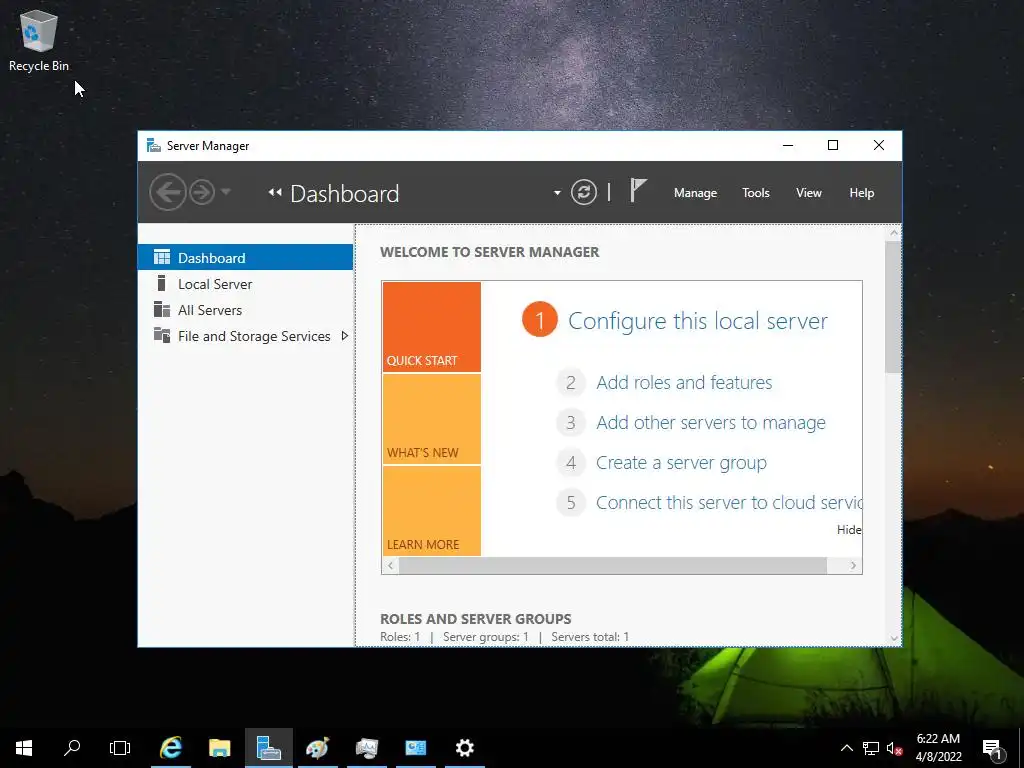1024x768 pixels.
Task: Open the Manage menu
Action: coord(696,193)
